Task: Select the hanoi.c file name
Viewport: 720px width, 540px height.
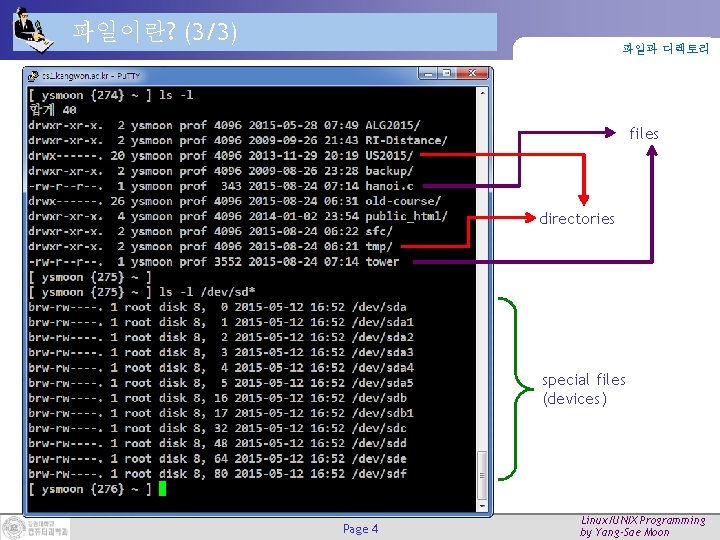Action: tap(389, 186)
